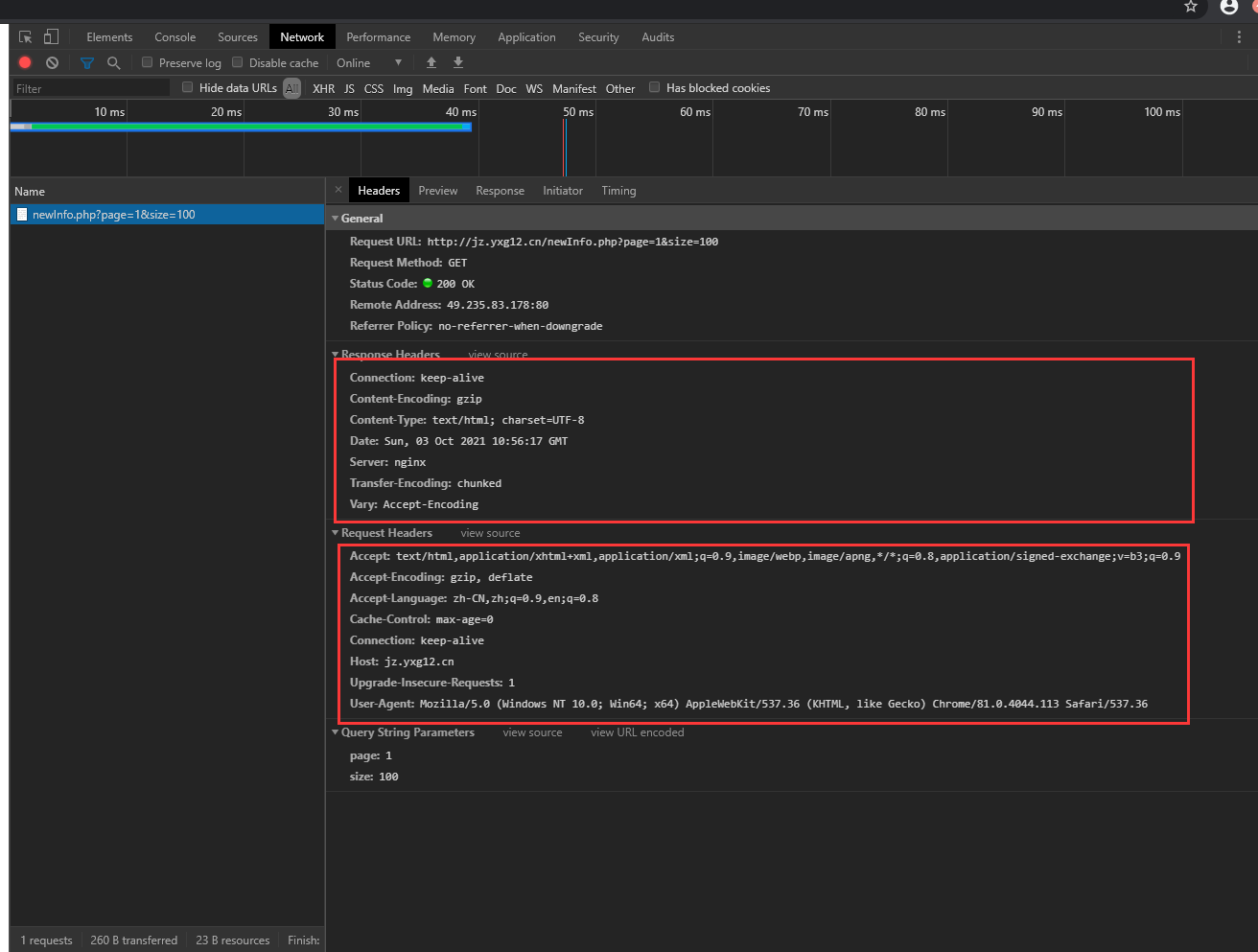Show the Initiator tab
The height and width of the screenshot is (952, 1258).
pyautogui.click(x=563, y=191)
